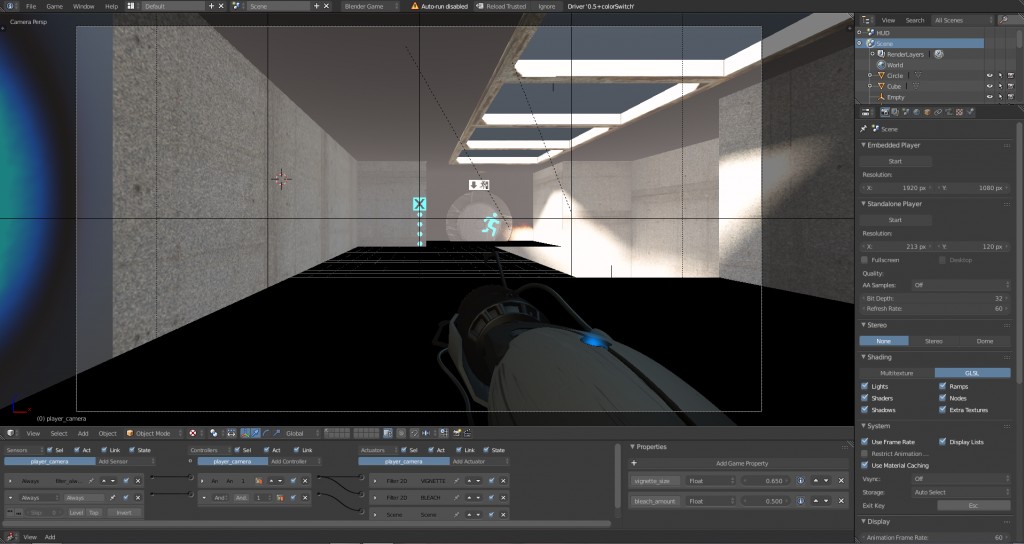Toggle the Extra Textures checkbox

(x=942, y=409)
